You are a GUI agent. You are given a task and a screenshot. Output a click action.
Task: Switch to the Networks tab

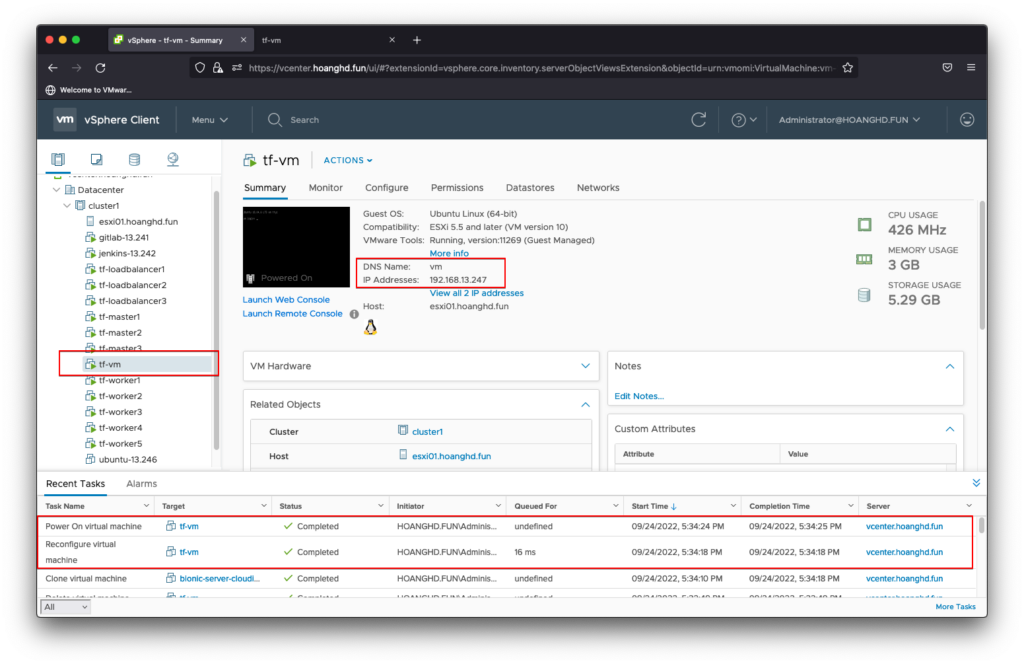(x=598, y=188)
